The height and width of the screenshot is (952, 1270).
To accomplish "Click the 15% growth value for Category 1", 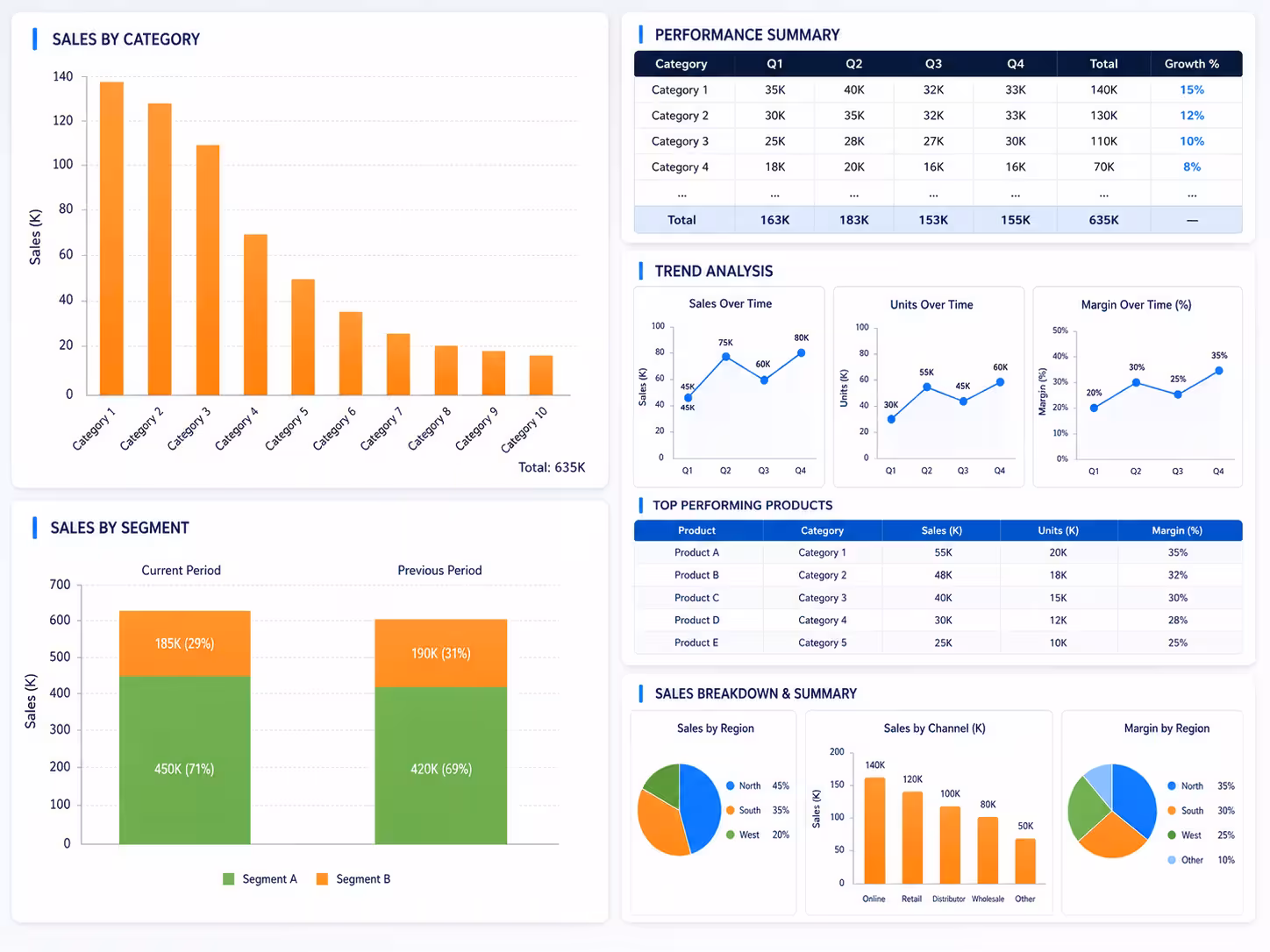I will (x=1192, y=89).
